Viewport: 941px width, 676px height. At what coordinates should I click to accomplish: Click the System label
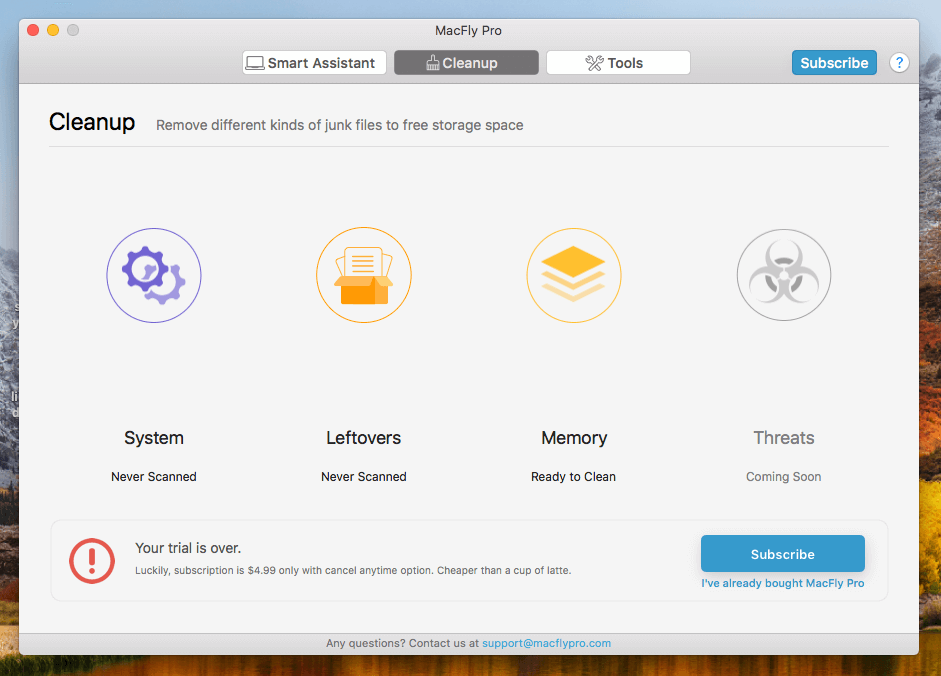(x=154, y=438)
